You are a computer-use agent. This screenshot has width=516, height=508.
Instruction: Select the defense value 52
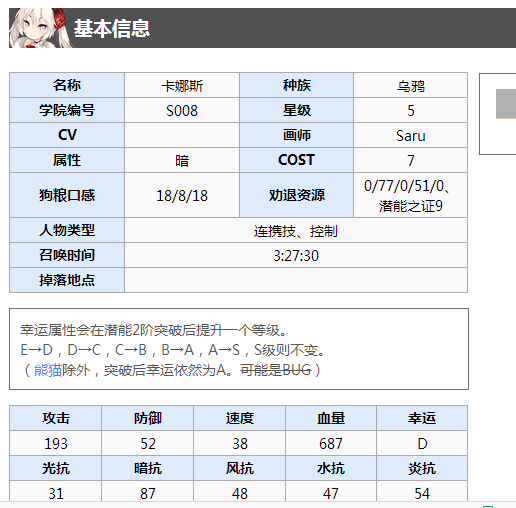[x=148, y=444]
